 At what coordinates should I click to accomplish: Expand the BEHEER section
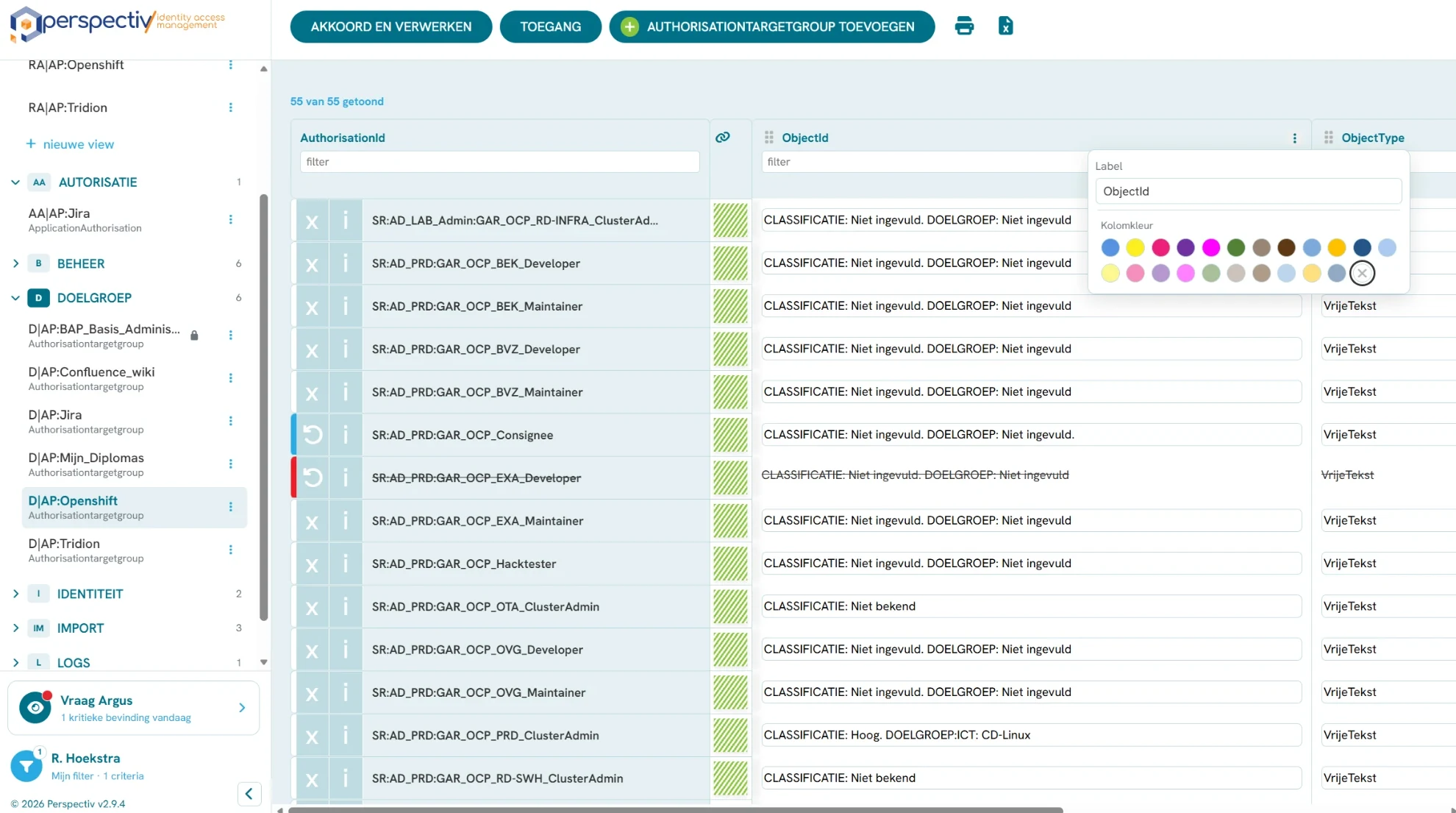[x=15, y=263]
